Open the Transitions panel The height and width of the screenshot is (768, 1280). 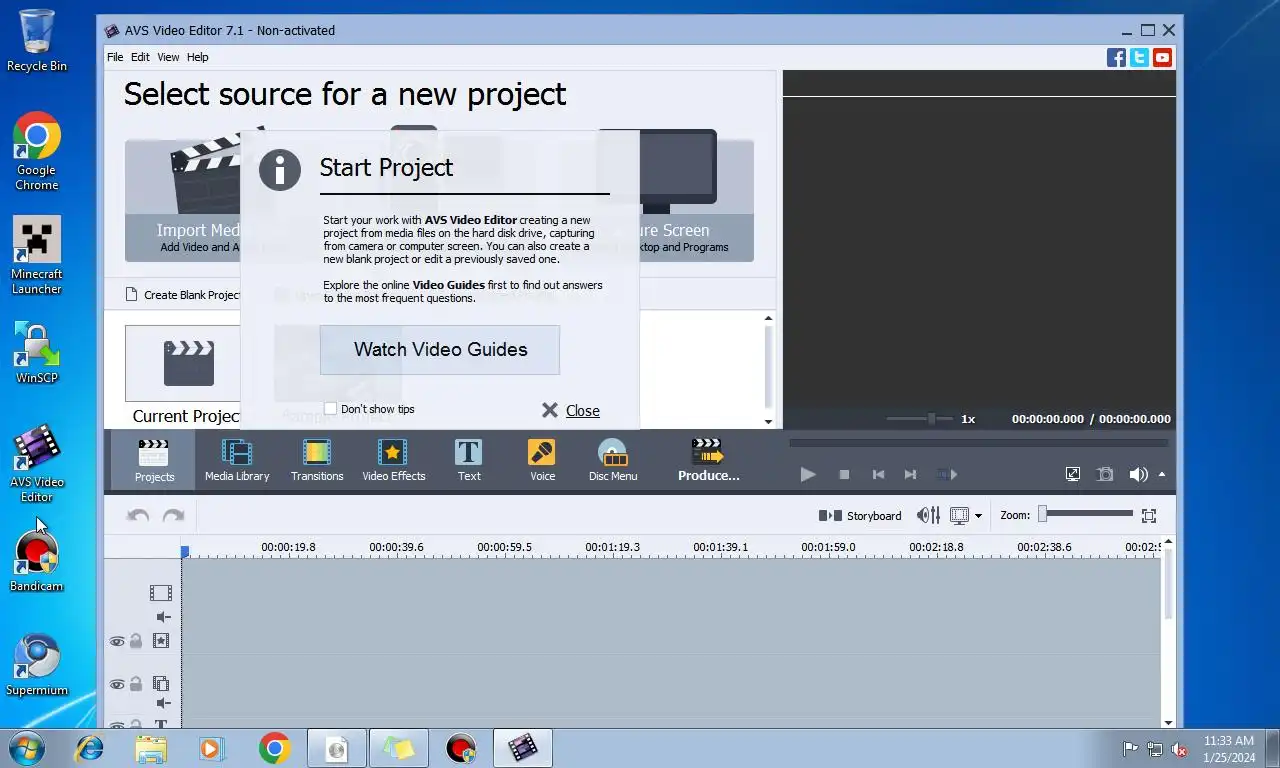[317, 460]
